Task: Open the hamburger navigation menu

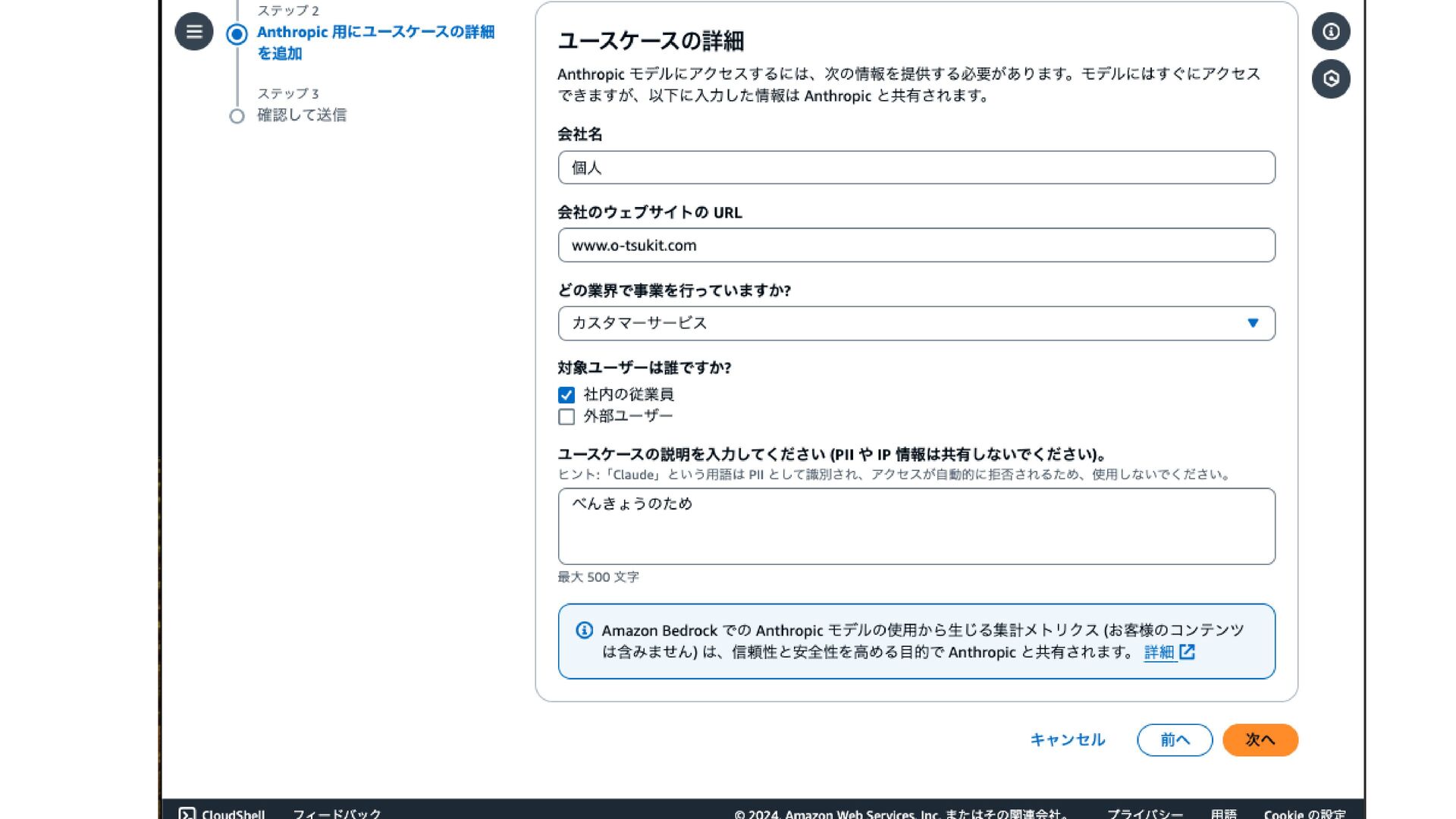Action: tap(194, 32)
